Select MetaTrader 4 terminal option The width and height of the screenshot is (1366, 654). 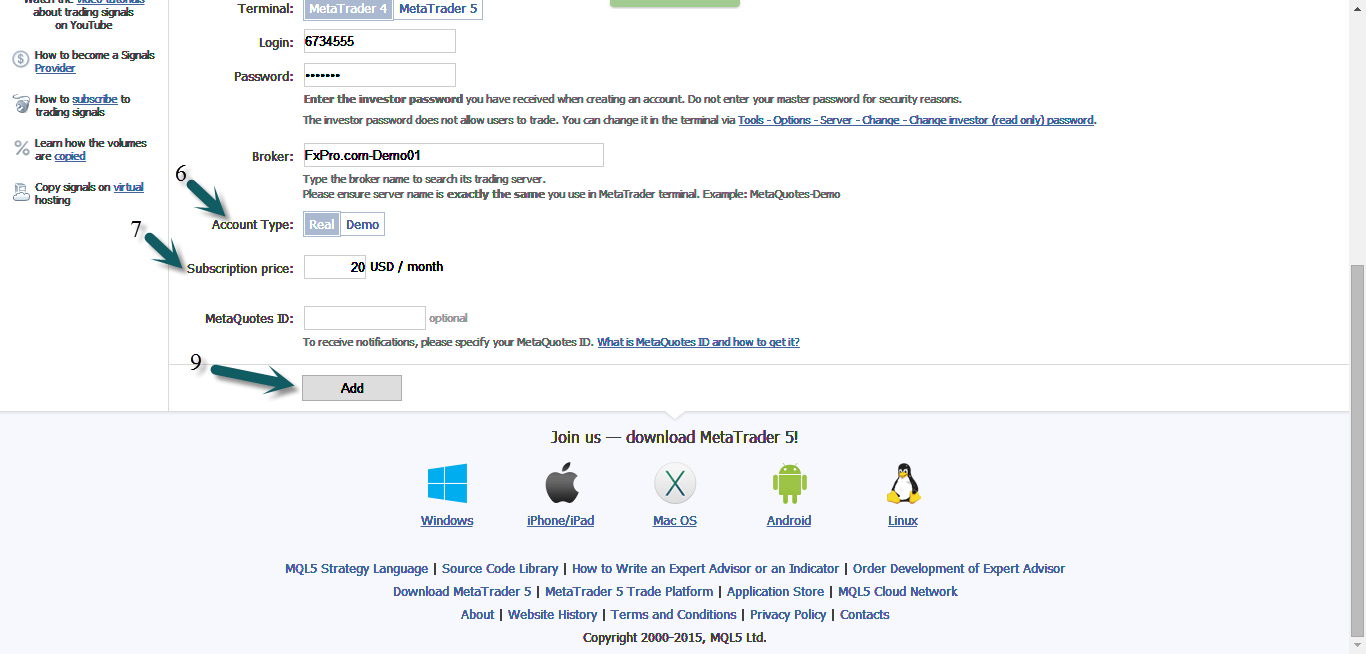[349, 8]
